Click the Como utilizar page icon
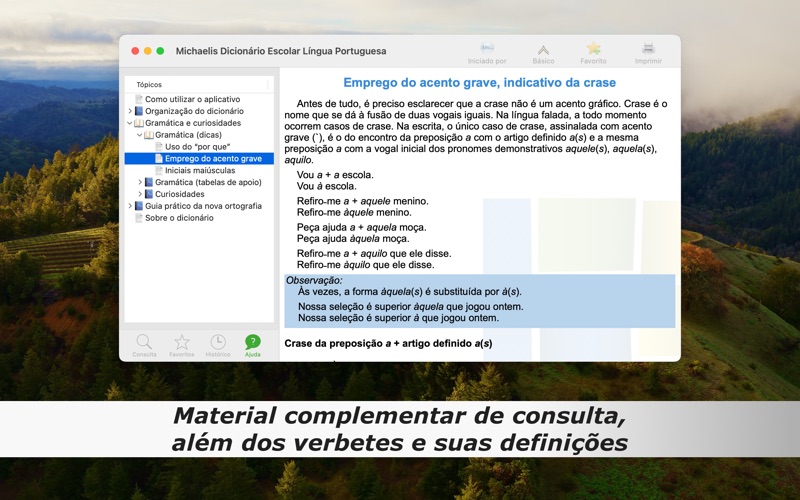800x500 pixels. point(139,99)
